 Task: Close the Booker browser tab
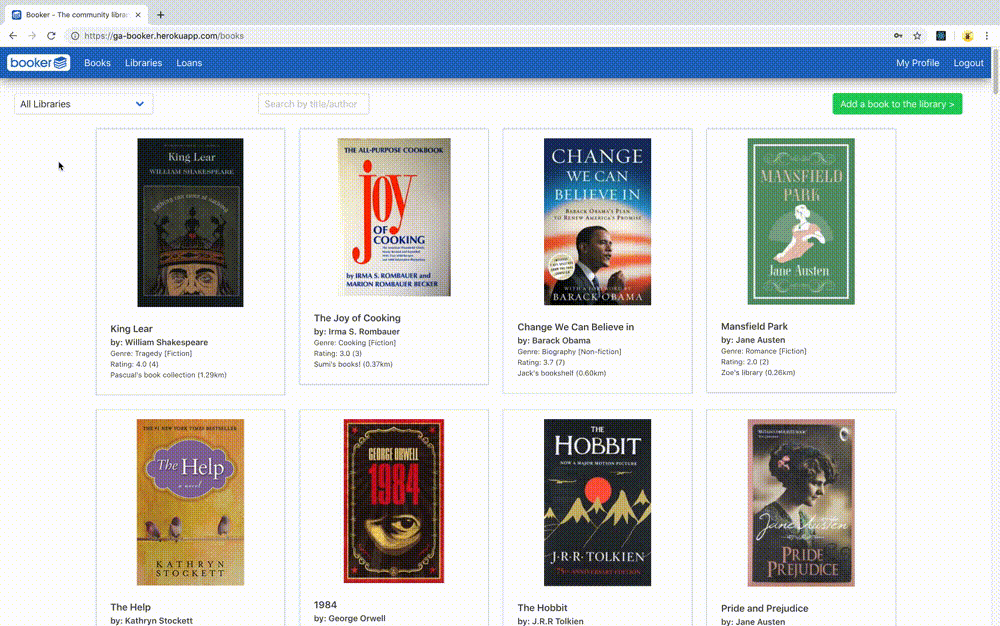(138, 15)
